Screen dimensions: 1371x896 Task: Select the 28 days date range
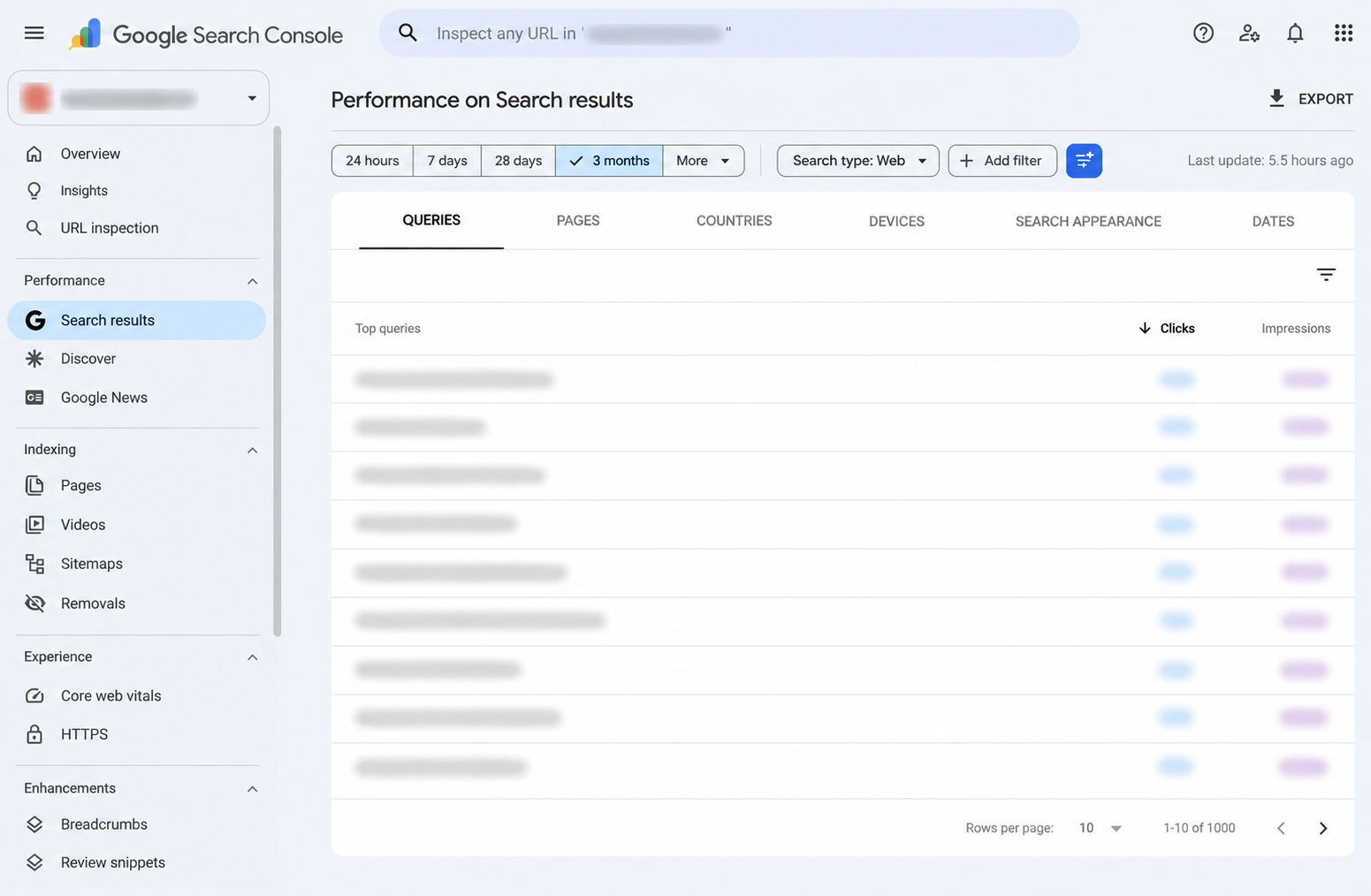518,161
